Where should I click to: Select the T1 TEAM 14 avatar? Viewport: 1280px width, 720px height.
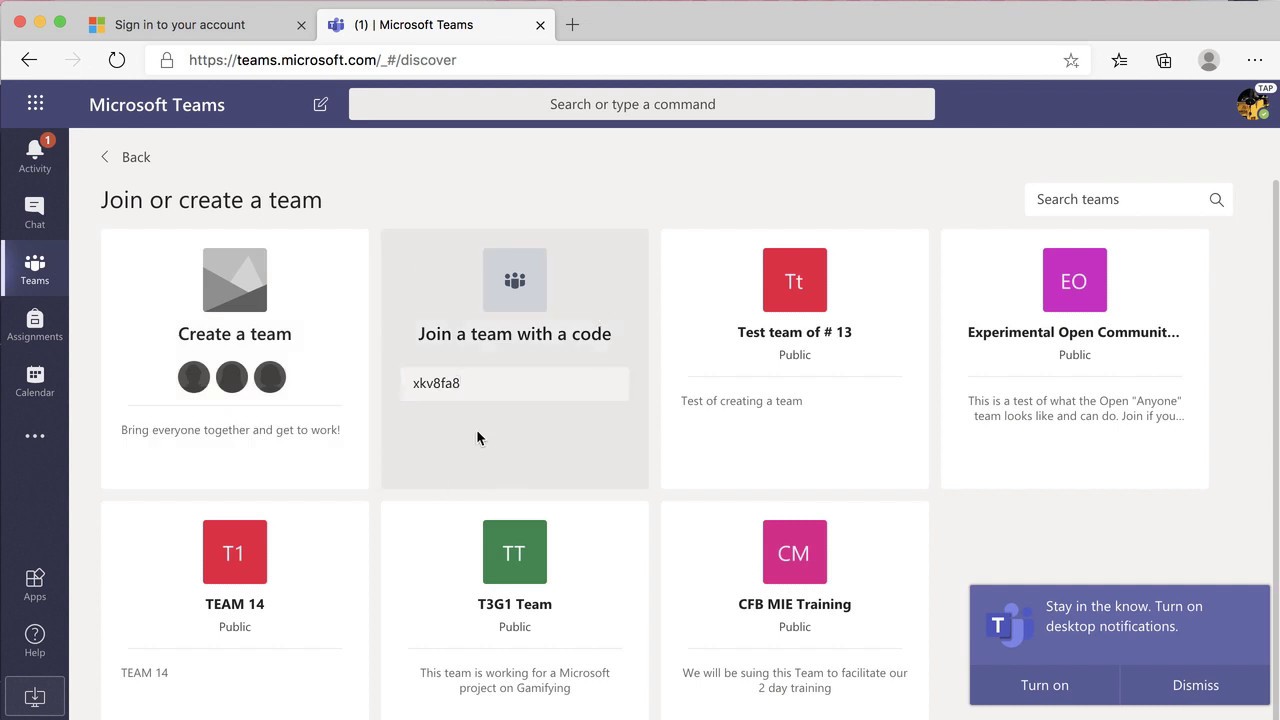pyautogui.click(x=235, y=552)
